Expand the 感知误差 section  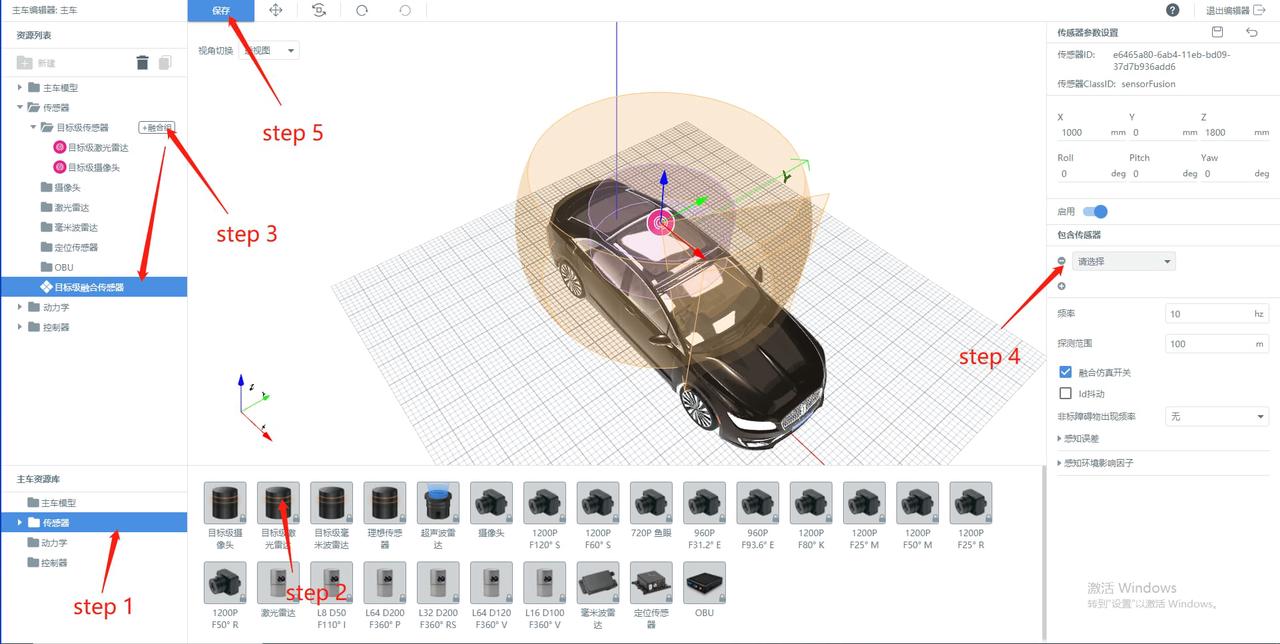(1080, 438)
